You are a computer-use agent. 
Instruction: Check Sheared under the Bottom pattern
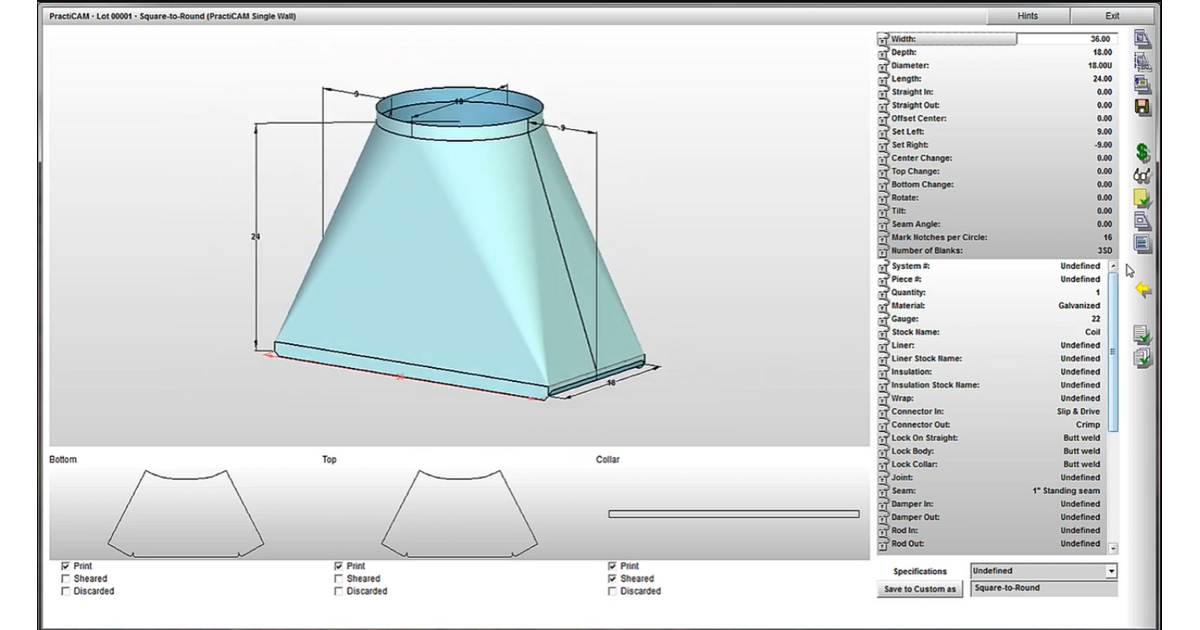66,579
